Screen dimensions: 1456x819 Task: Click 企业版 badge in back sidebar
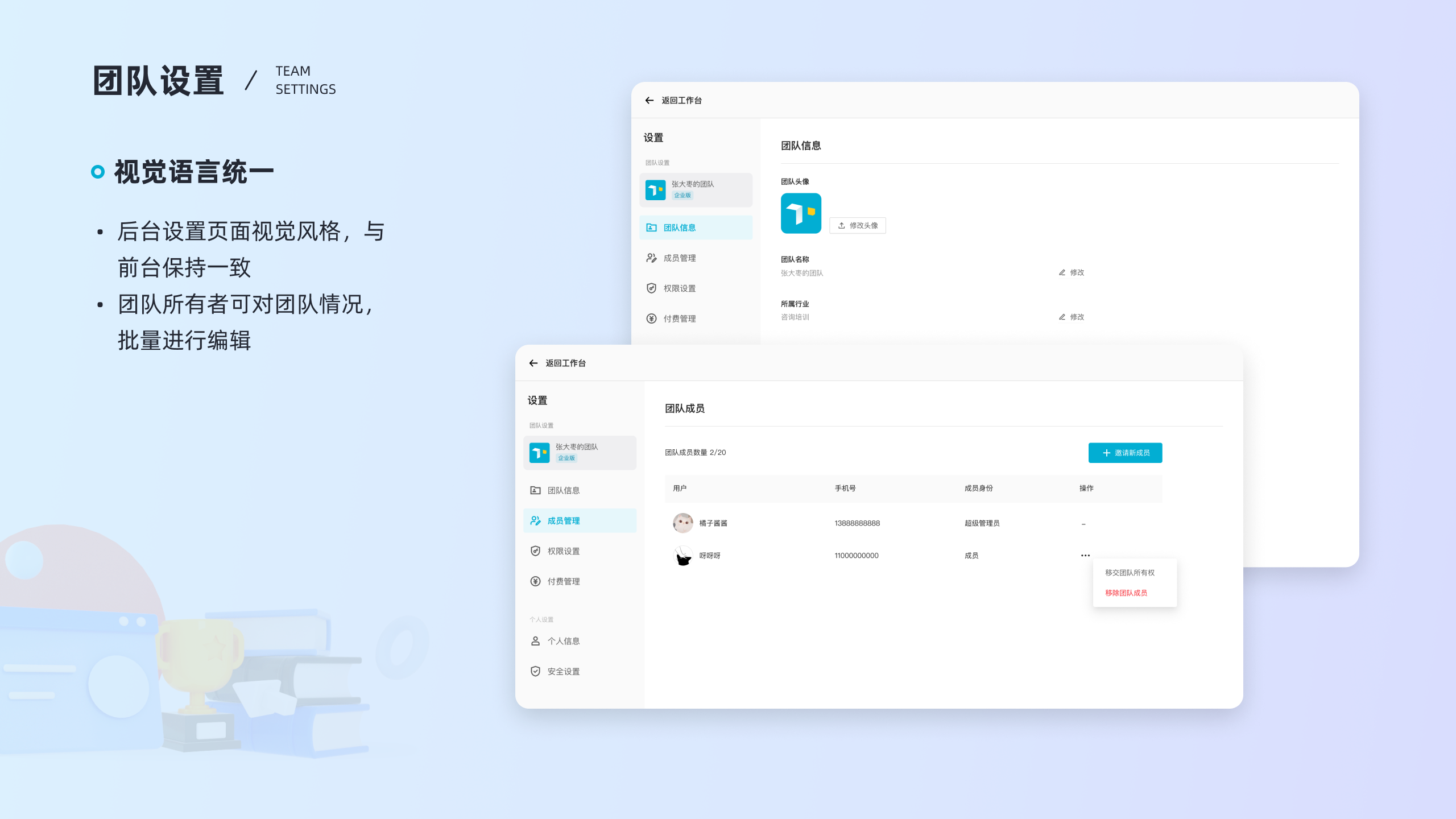tap(682, 195)
